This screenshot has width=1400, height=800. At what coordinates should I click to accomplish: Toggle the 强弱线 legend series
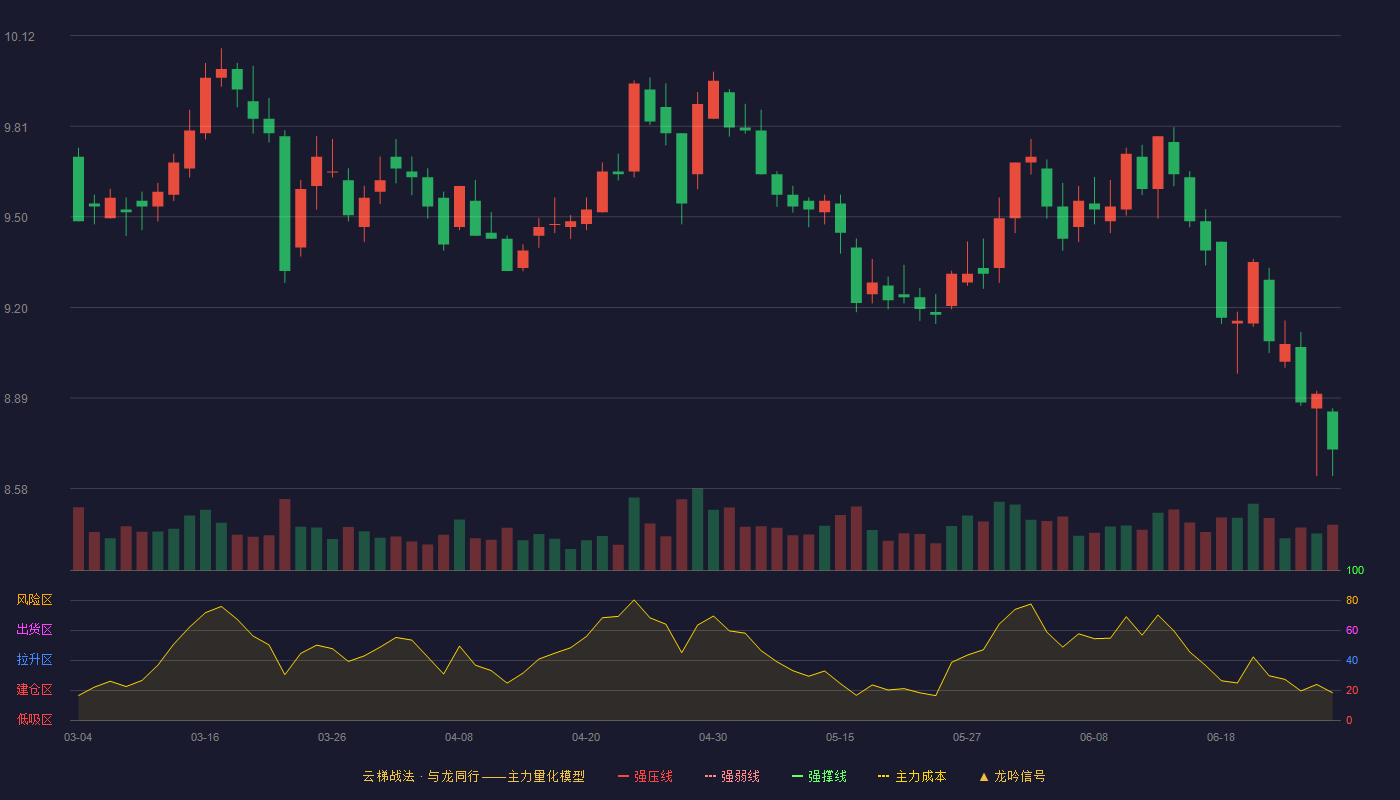732,776
